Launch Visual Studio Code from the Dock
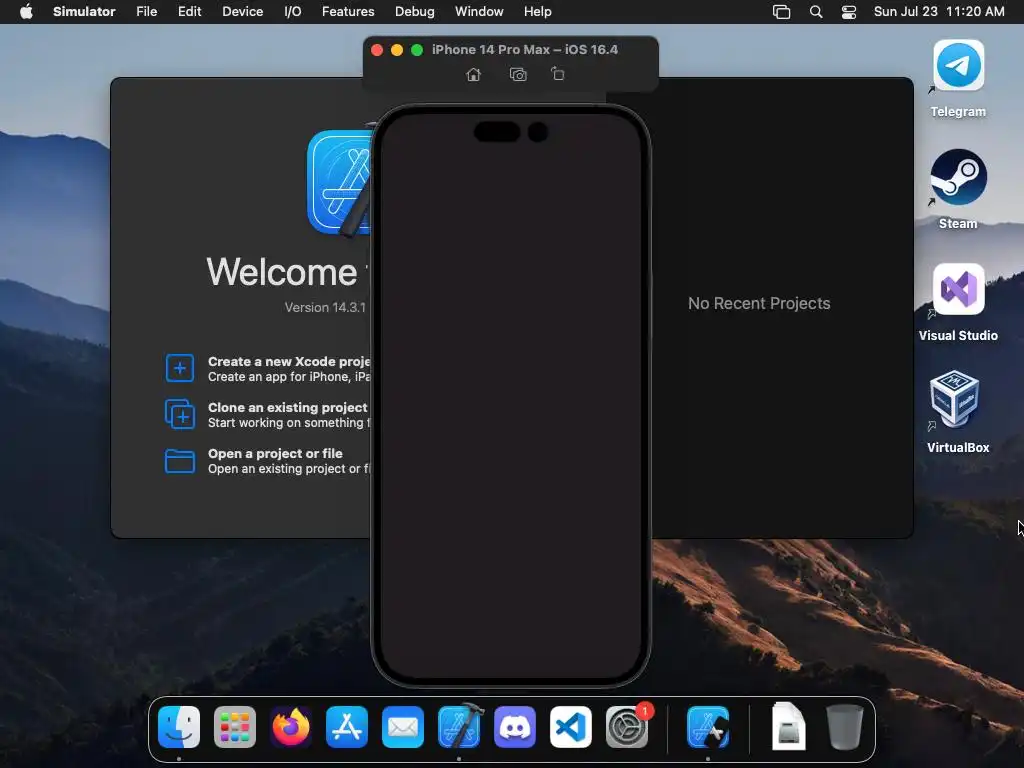Image resolution: width=1024 pixels, height=768 pixels. [571, 727]
